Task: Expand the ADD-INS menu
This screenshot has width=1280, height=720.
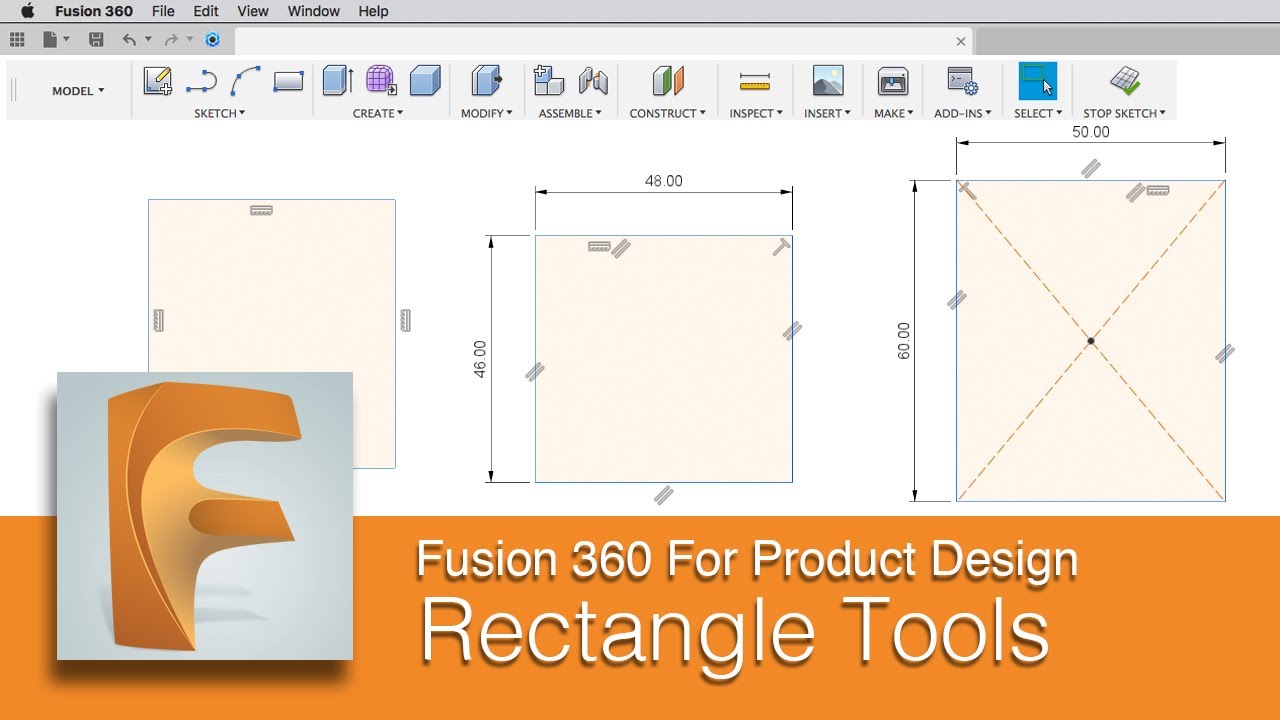Action: tap(962, 113)
